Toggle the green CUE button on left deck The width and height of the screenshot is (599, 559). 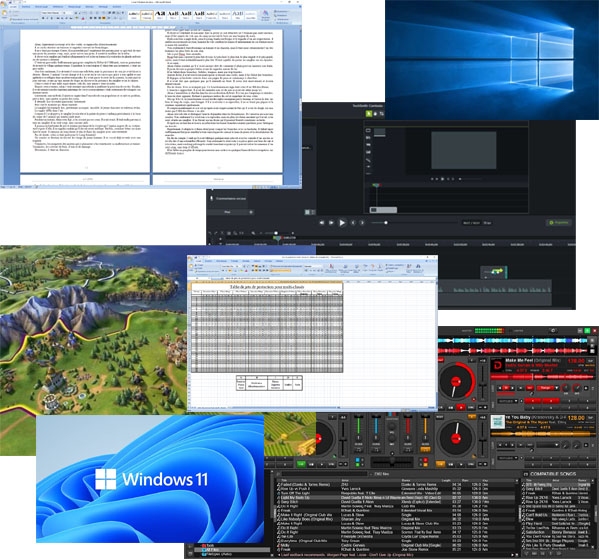301,464
